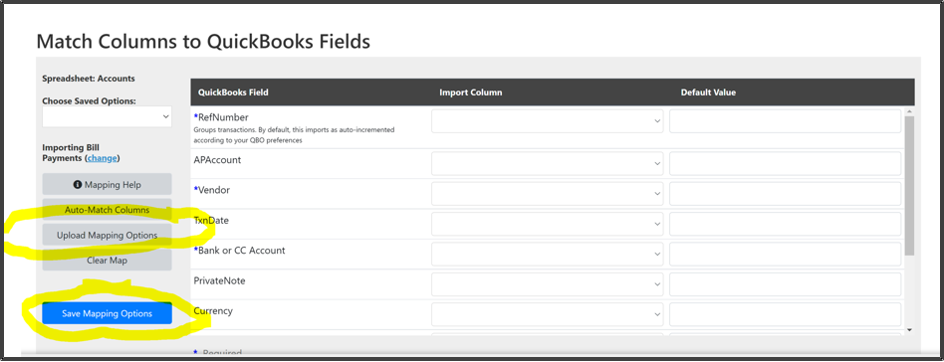Click the scrollbar down arrow
944x362 pixels.
point(909,329)
